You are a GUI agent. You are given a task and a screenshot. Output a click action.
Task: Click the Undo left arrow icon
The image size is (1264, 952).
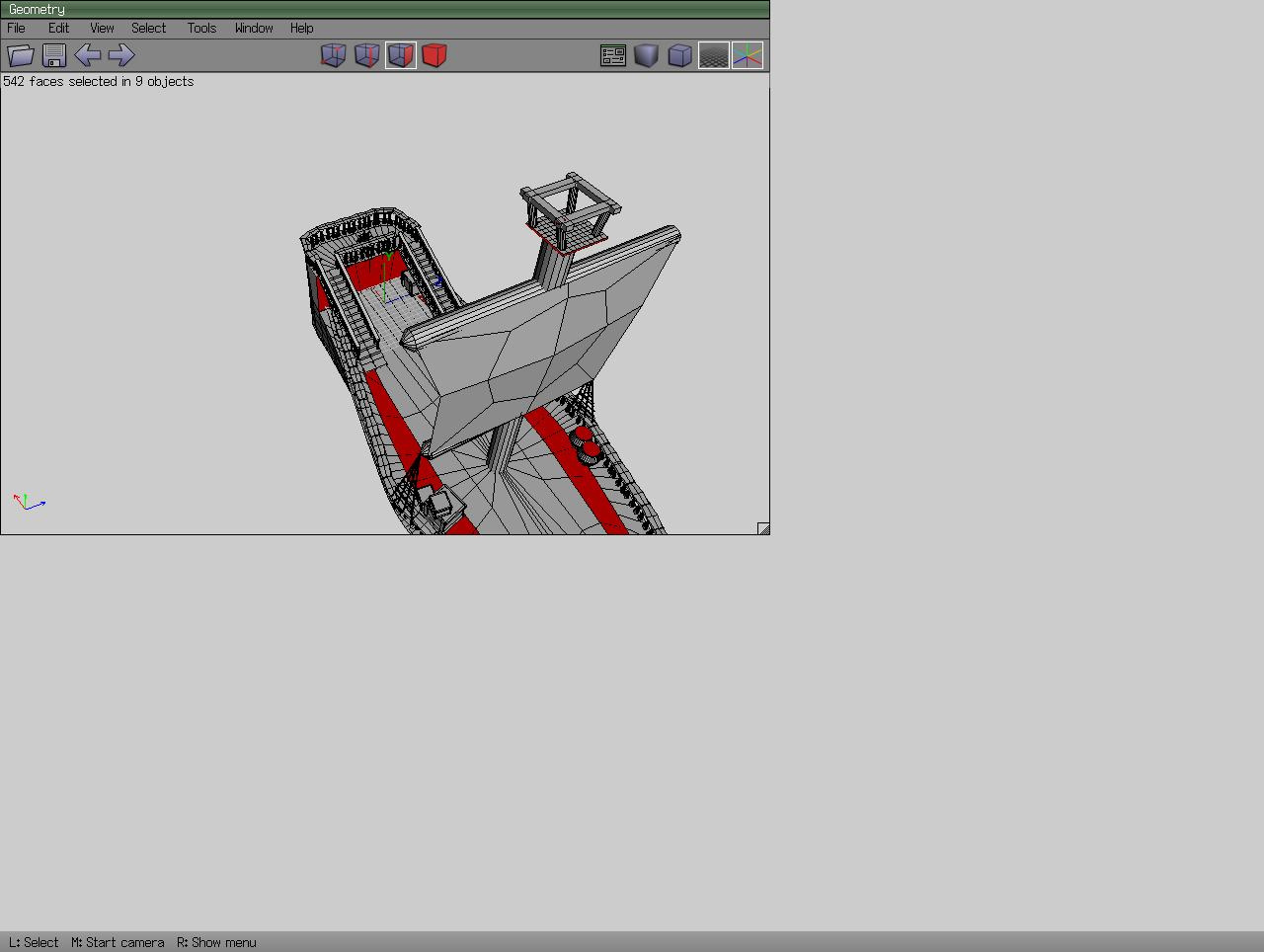[88, 55]
